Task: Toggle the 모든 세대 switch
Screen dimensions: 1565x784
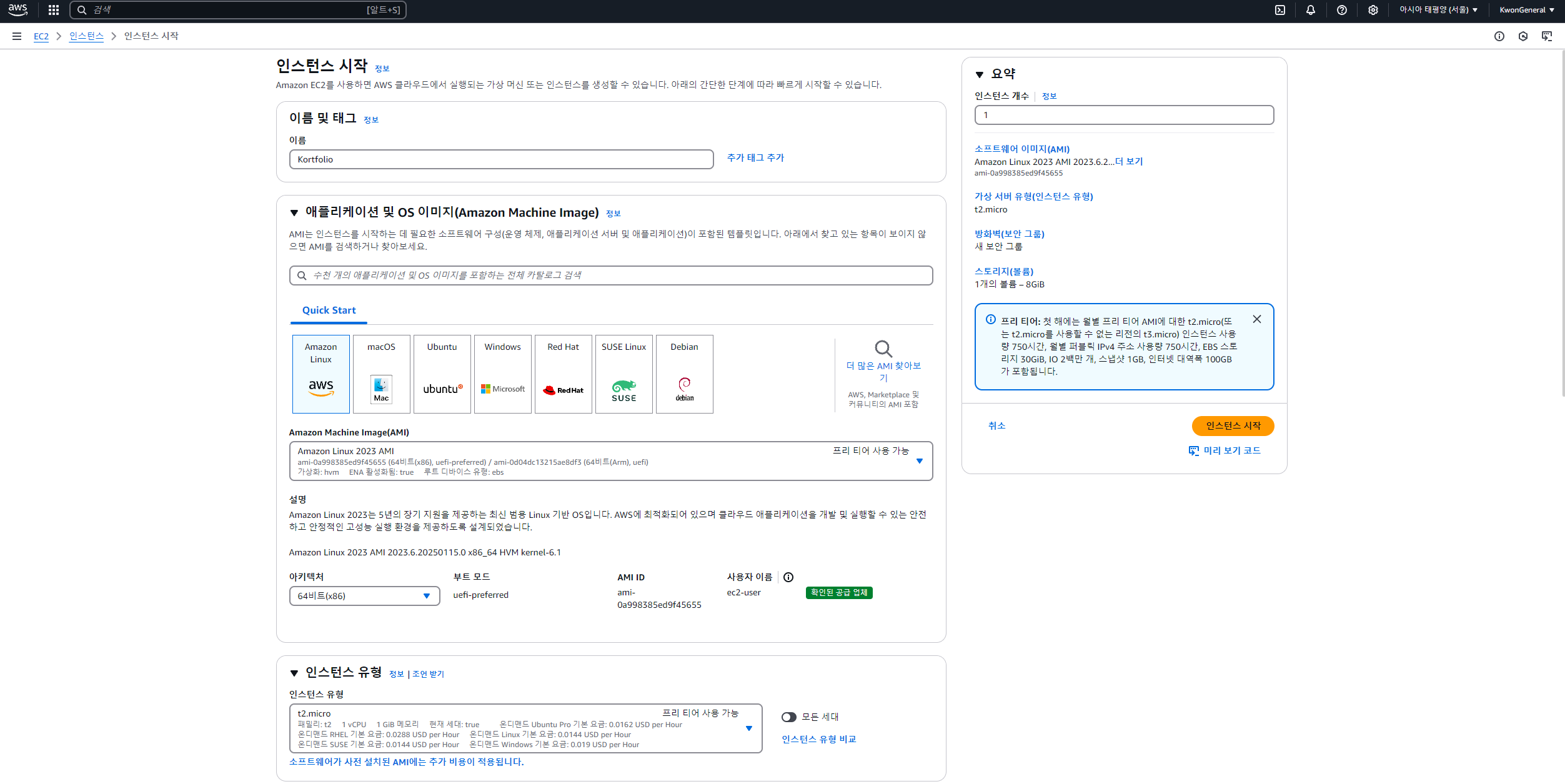Action: (789, 717)
